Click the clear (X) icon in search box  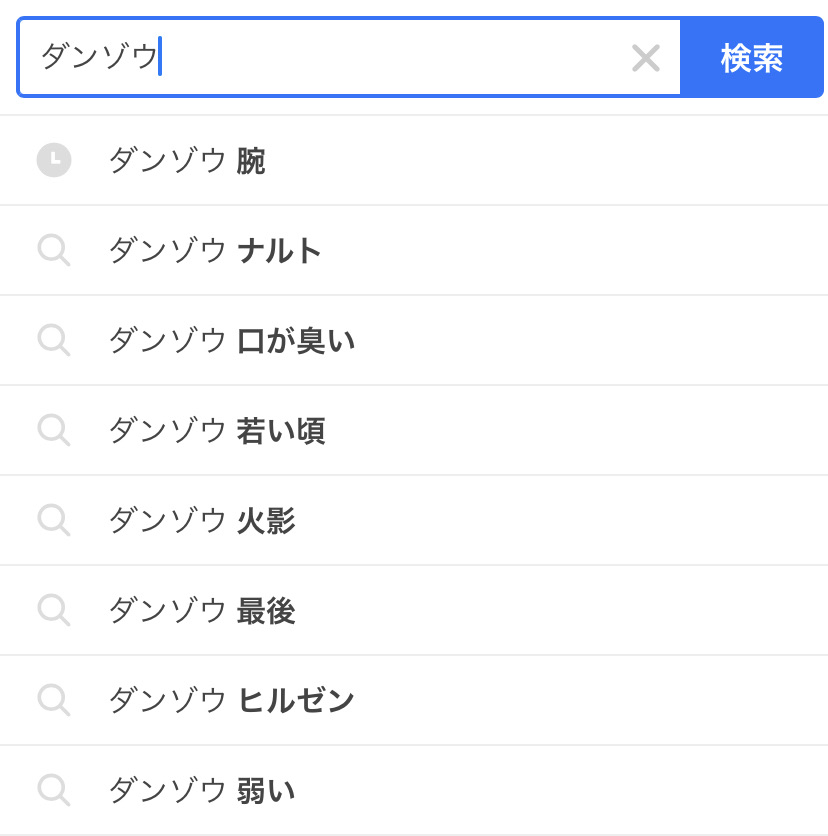pyautogui.click(x=646, y=58)
